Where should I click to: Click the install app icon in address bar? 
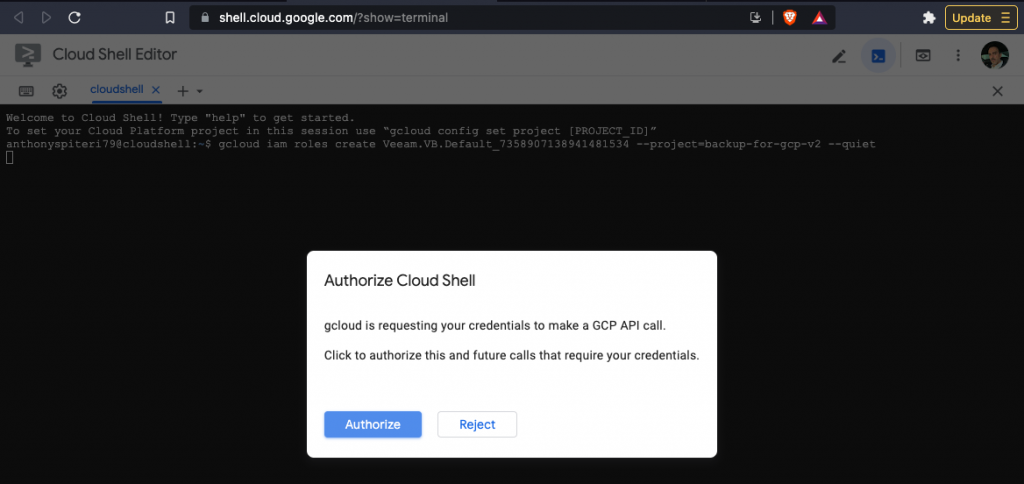click(756, 18)
